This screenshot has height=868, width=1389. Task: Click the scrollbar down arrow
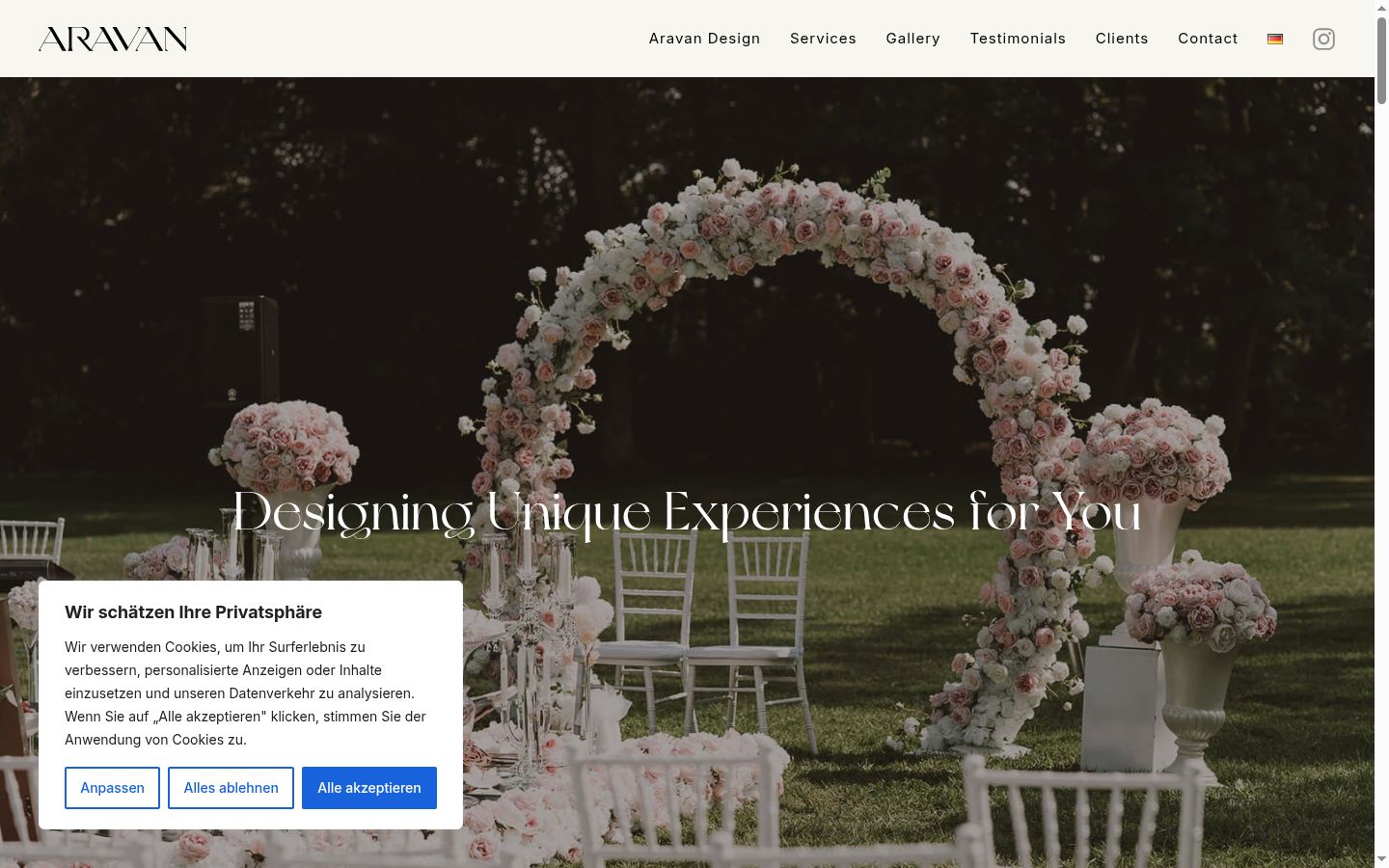click(1381, 859)
